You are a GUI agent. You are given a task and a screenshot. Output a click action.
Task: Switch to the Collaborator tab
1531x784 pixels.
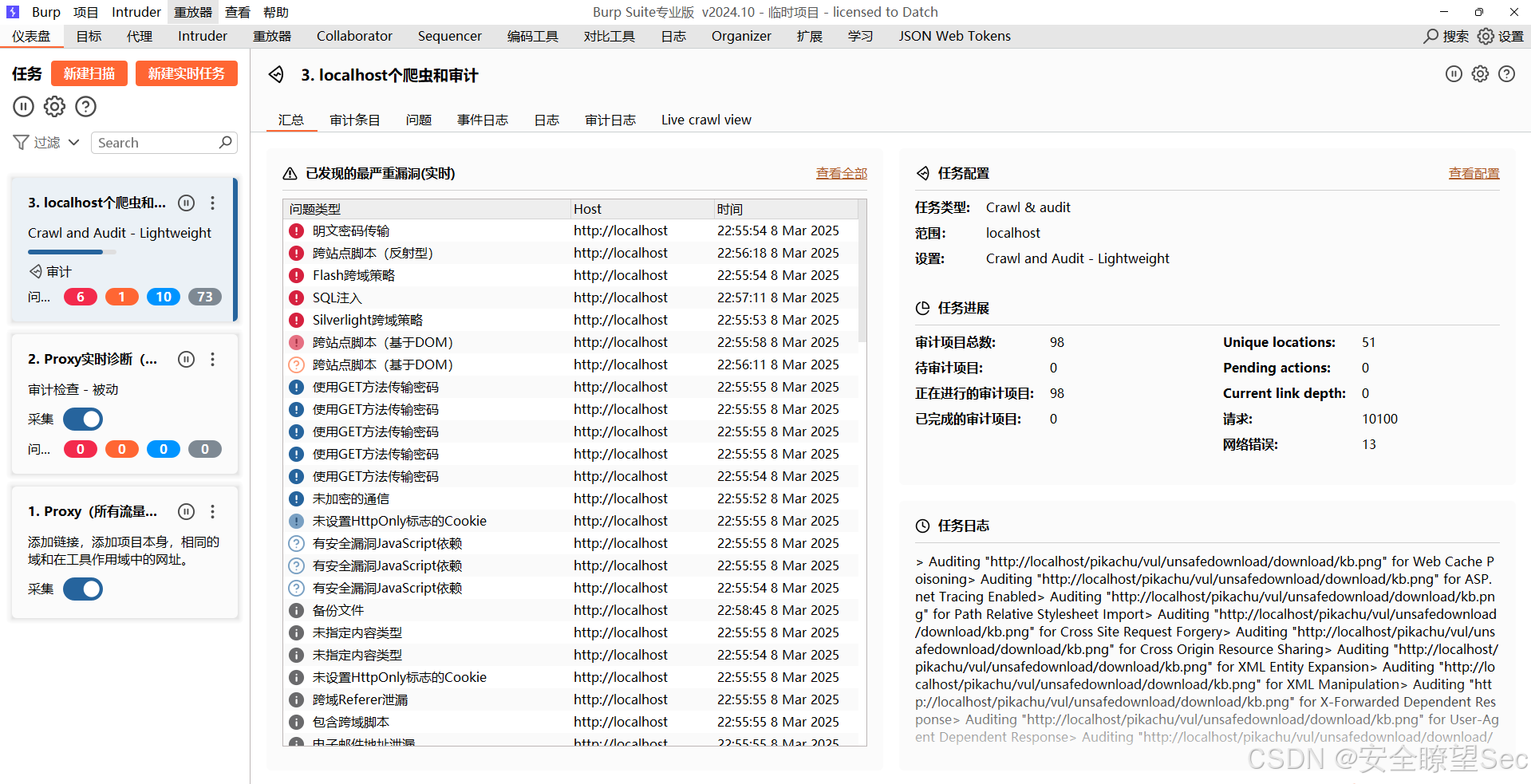(354, 36)
